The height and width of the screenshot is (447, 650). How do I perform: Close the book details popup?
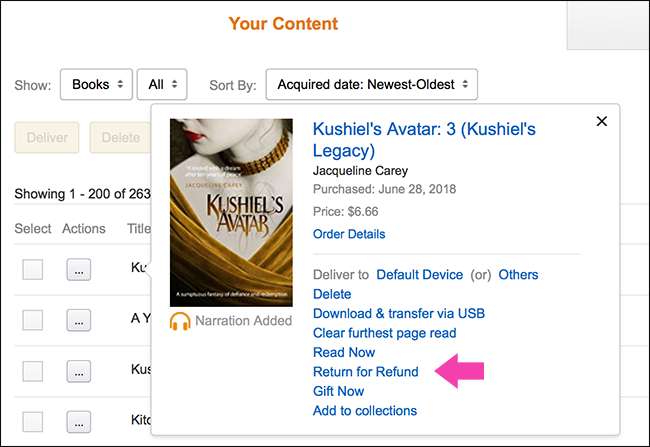[601, 121]
